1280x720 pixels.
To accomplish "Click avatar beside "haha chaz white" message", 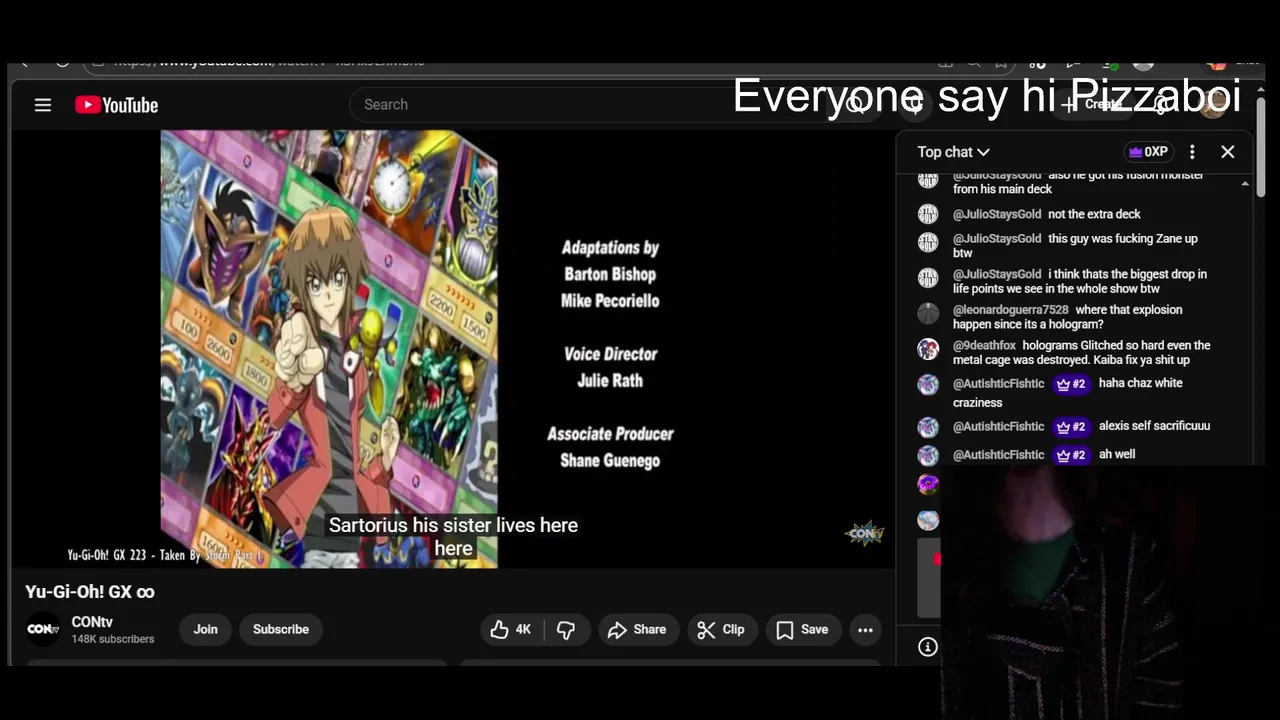I will 928,385.
